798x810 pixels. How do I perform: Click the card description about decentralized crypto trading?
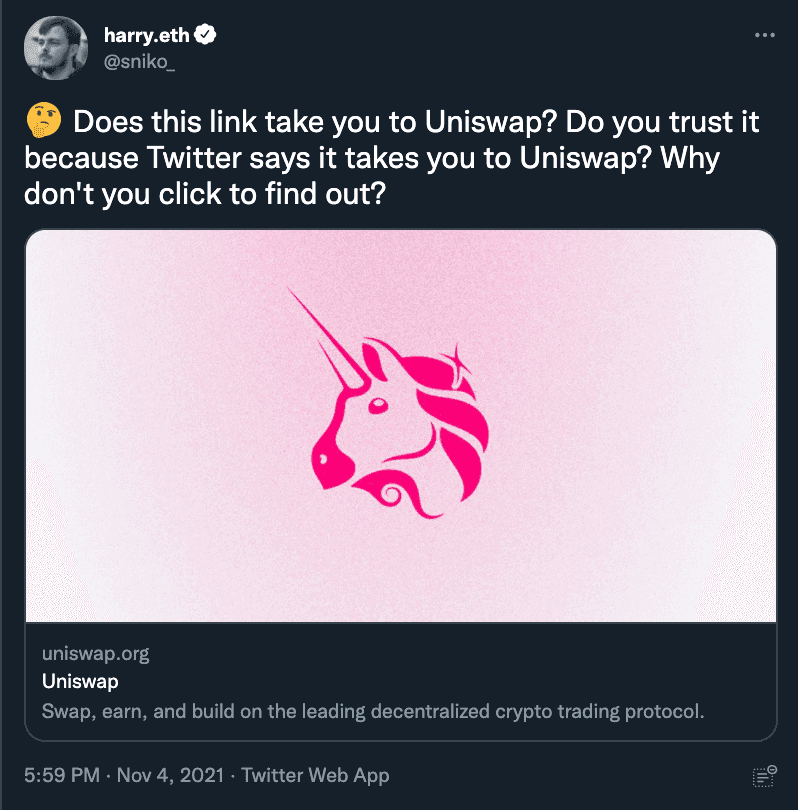(373, 711)
